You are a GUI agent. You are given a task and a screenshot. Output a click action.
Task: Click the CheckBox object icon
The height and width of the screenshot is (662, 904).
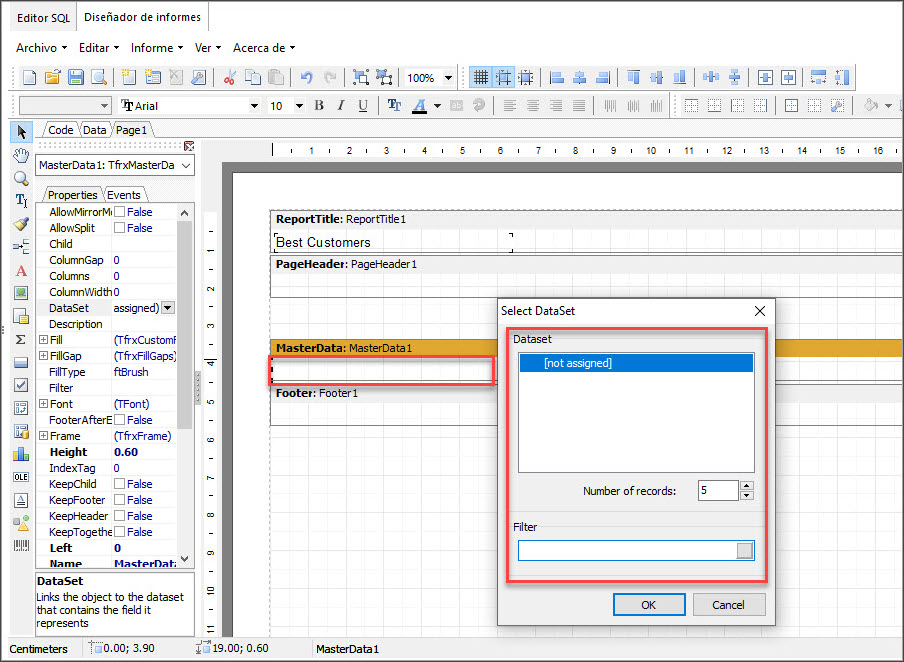click(21, 385)
